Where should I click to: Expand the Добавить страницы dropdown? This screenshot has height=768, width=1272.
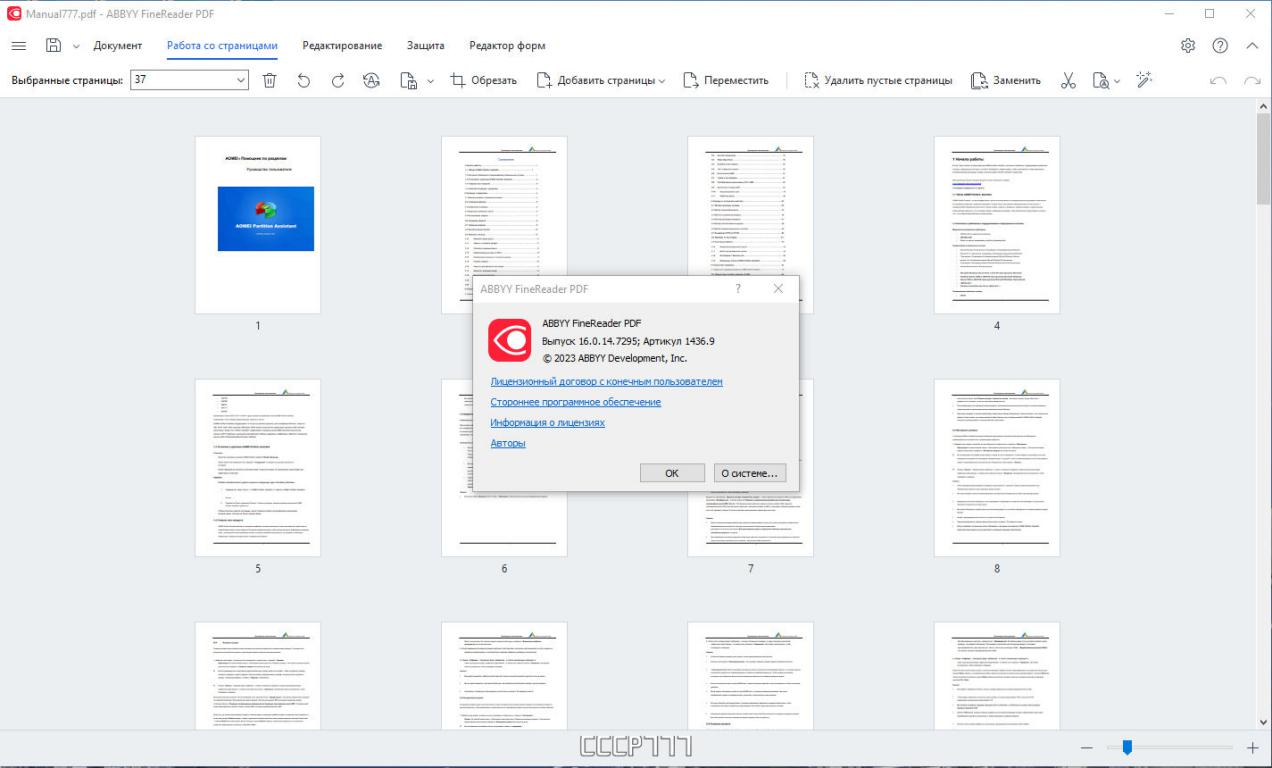point(662,81)
